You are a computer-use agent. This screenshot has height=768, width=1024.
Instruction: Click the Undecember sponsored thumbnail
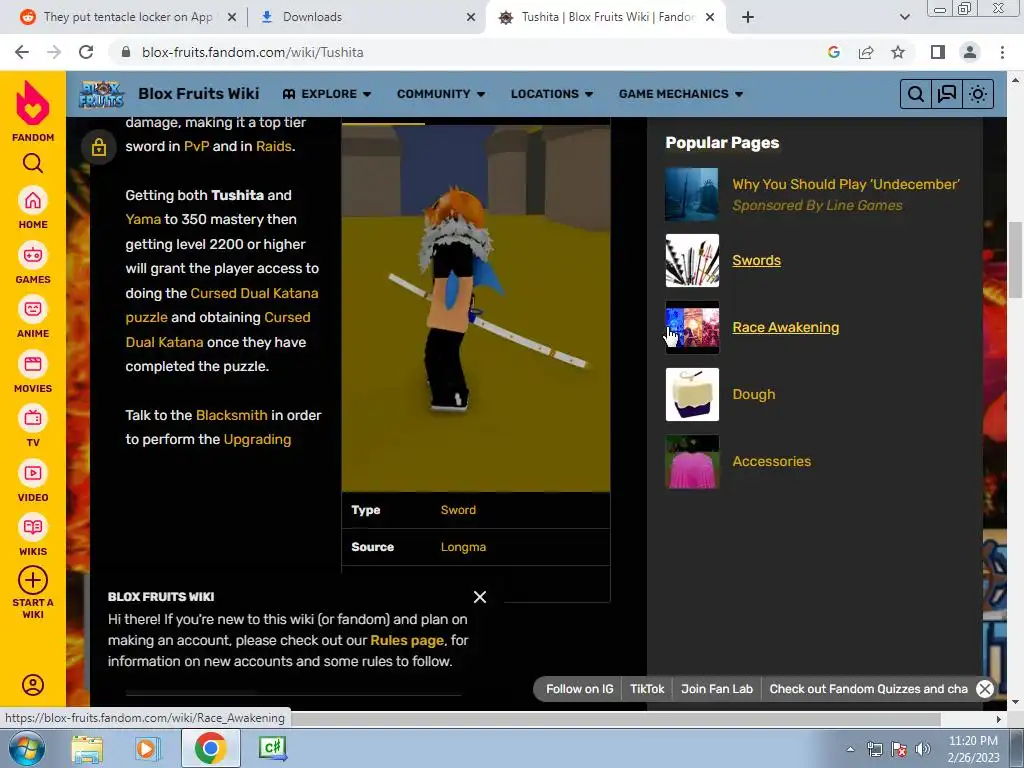click(692, 194)
